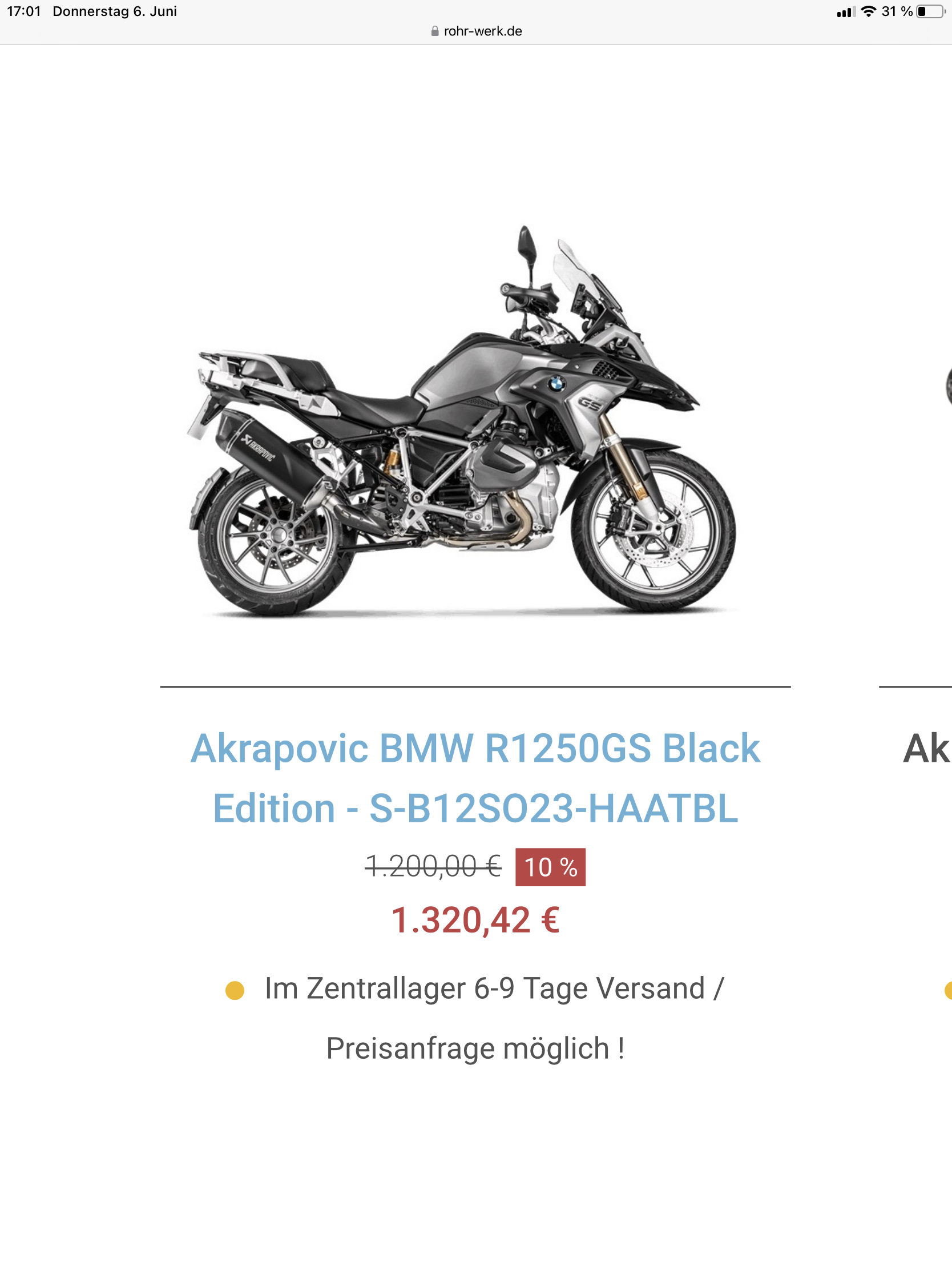
Task: Tap the rohr-werk.de address bar
Action: (477, 31)
